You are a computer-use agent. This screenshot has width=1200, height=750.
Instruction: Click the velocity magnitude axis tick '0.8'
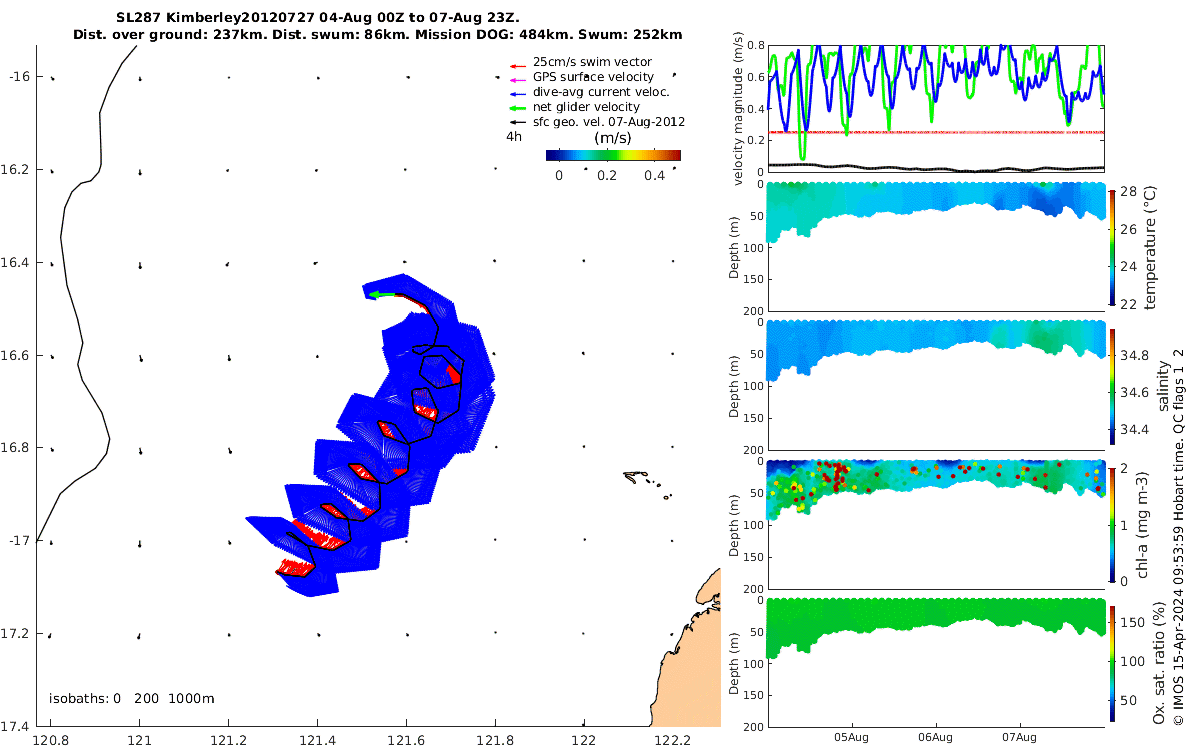(757, 45)
